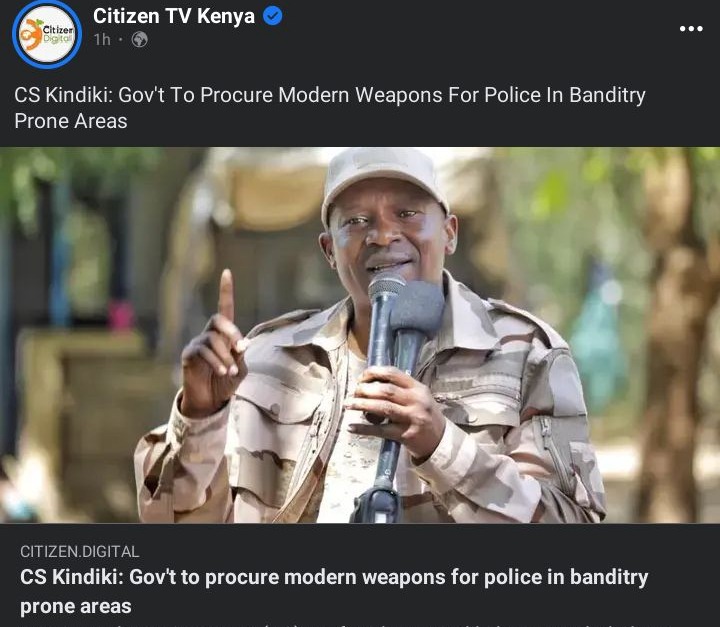Open the Citizen Digital profile picture
Viewport: 720px width, 627px height.
point(47,34)
